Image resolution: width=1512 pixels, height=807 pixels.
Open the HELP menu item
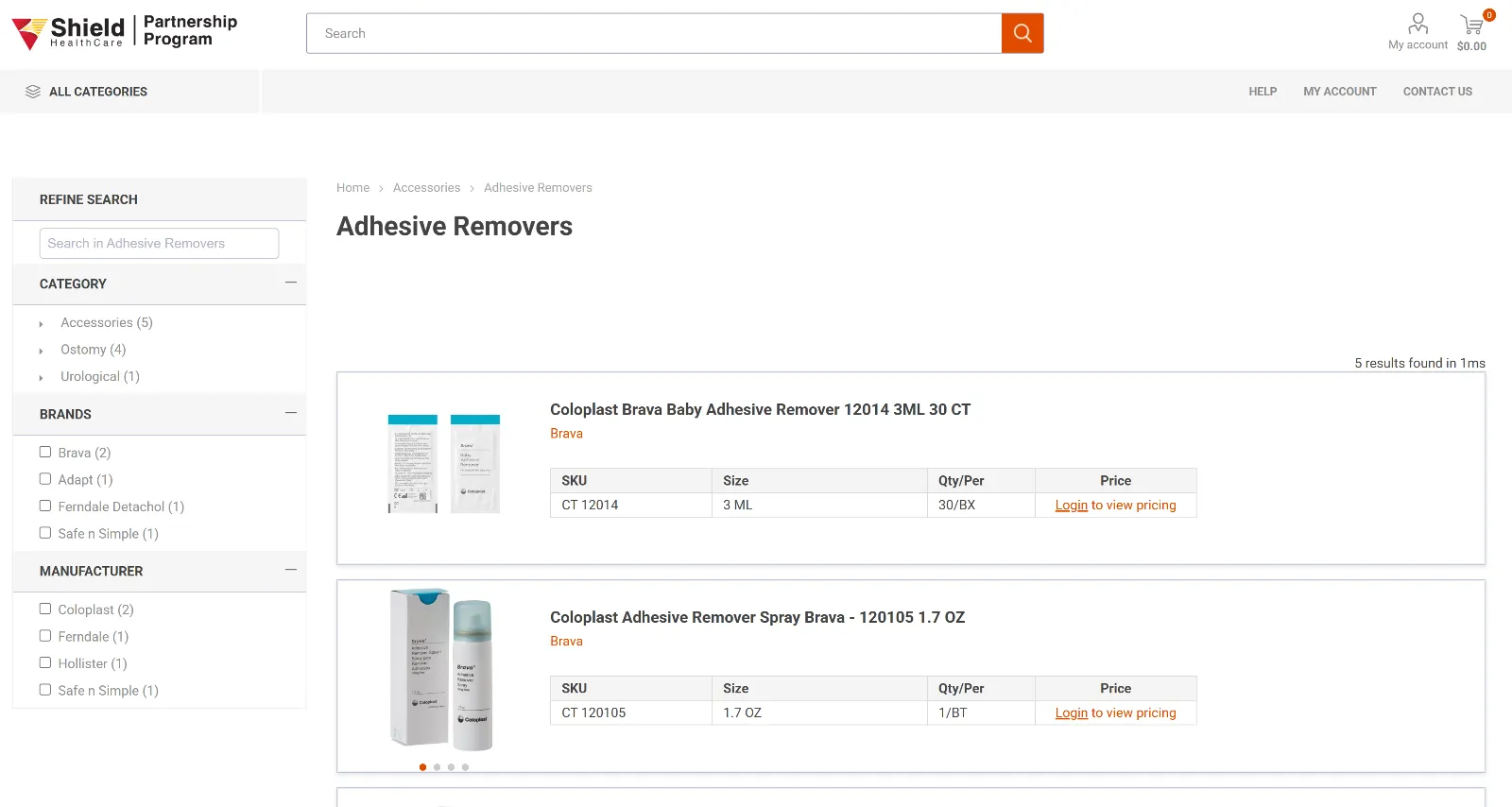pyautogui.click(x=1263, y=92)
